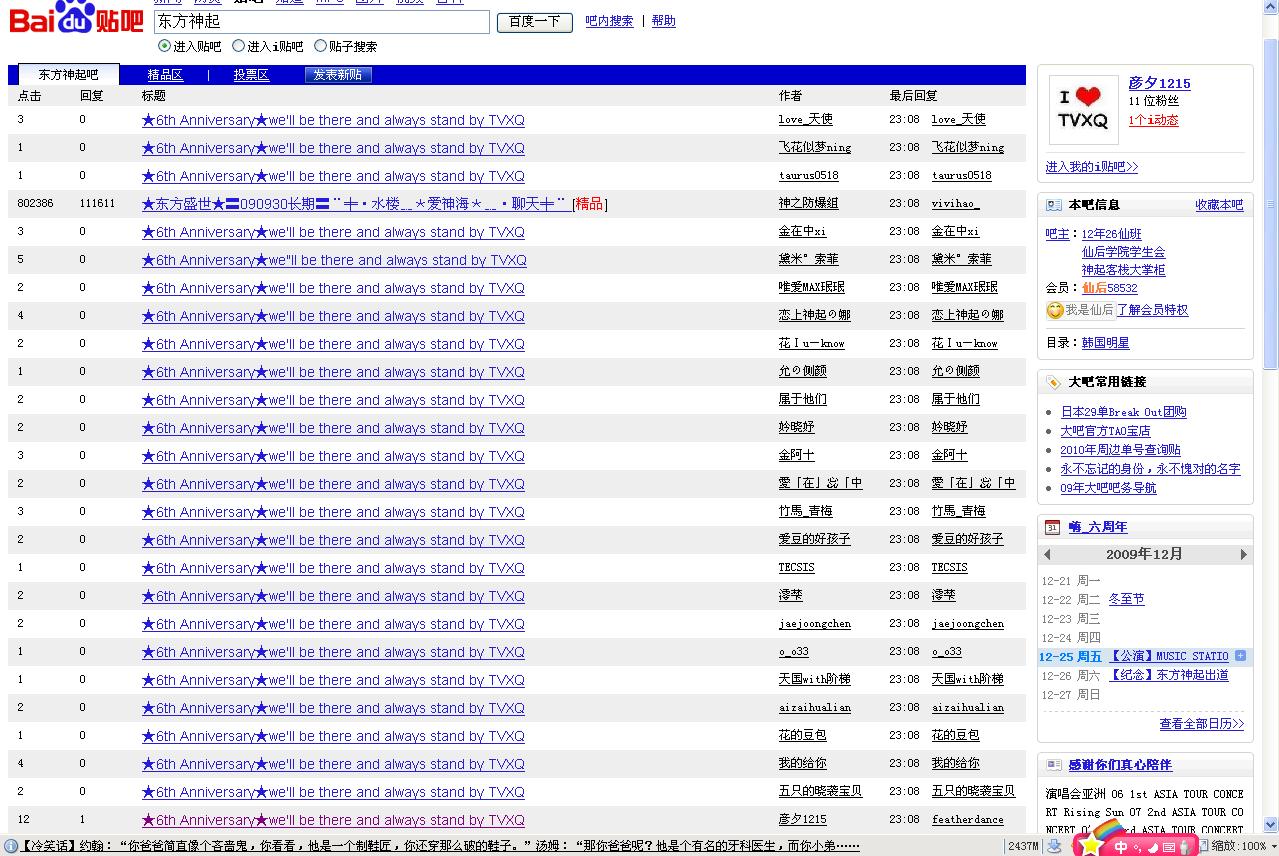Click the info icon beside status bar joke text
This screenshot has height=856, width=1279.
click(11, 846)
